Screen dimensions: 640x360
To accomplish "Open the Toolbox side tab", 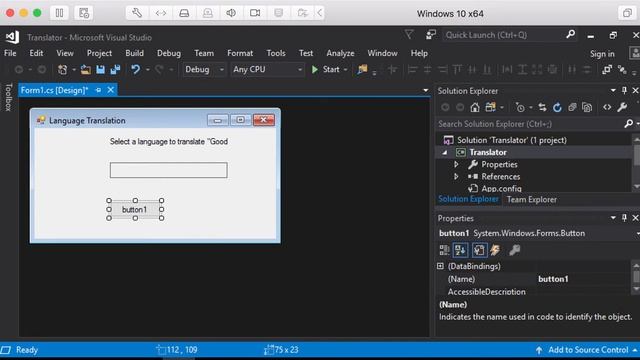I will [8, 97].
